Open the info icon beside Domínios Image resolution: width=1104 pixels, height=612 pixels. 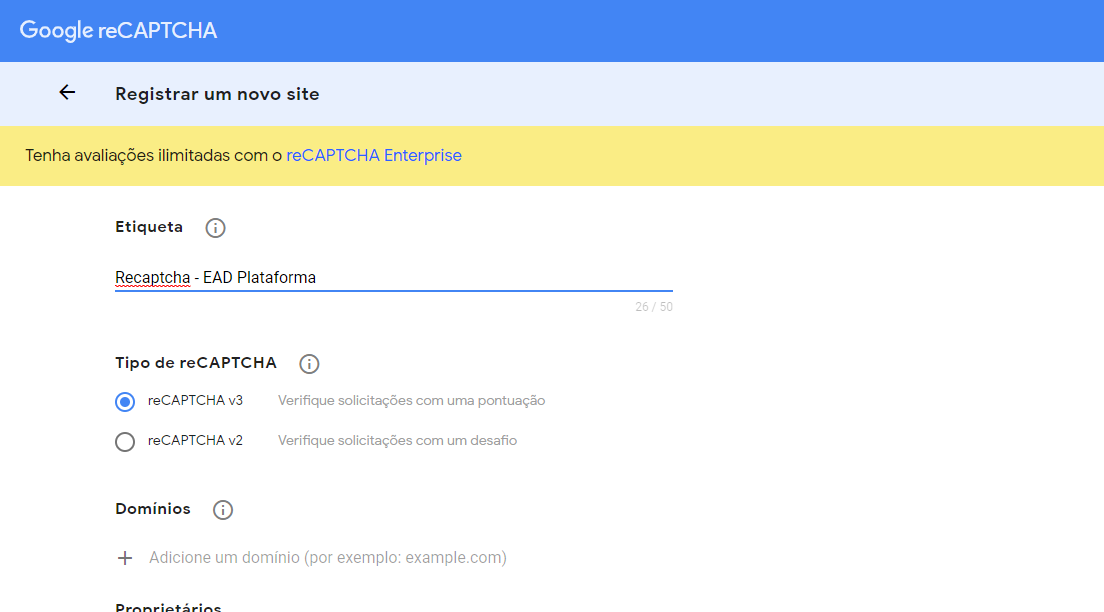(222, 509)
